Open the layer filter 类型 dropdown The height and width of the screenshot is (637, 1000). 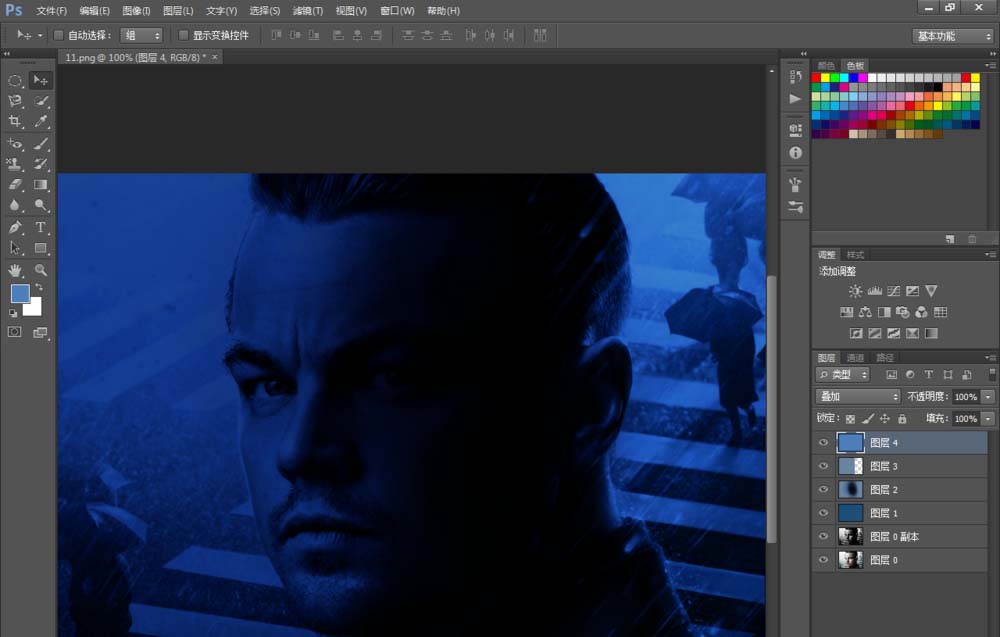click(842, 375)
